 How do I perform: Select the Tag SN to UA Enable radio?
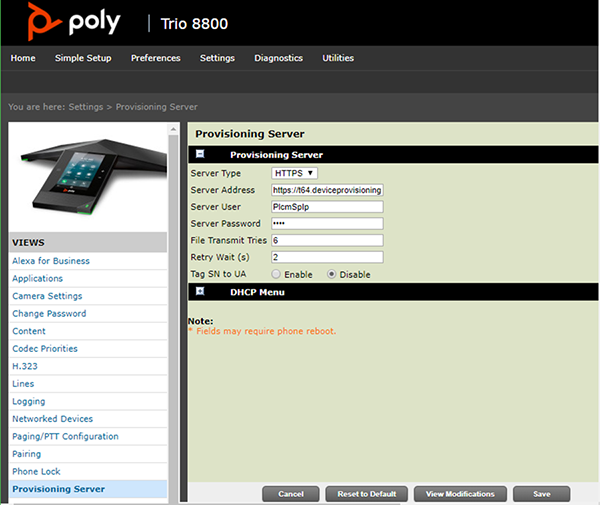[x=276, y=274]
